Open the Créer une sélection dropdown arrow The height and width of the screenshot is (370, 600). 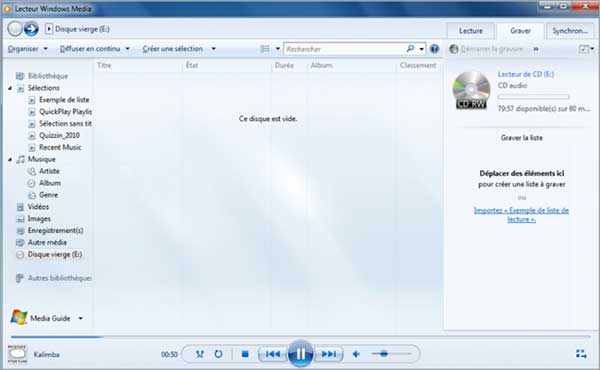(214, 49)
